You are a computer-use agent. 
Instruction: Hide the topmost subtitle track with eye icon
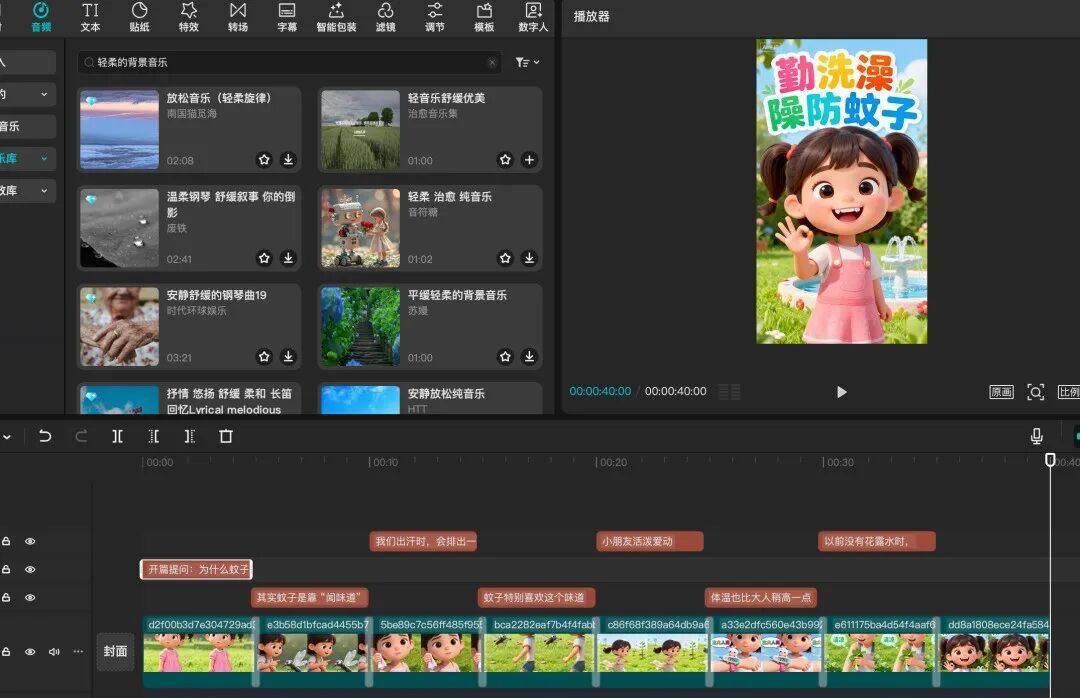click(30, 541)
